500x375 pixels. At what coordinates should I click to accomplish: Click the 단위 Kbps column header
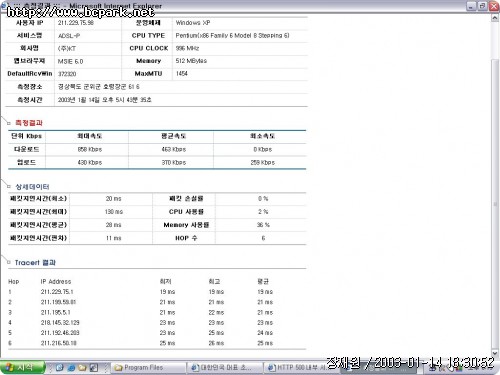[26, 136]
